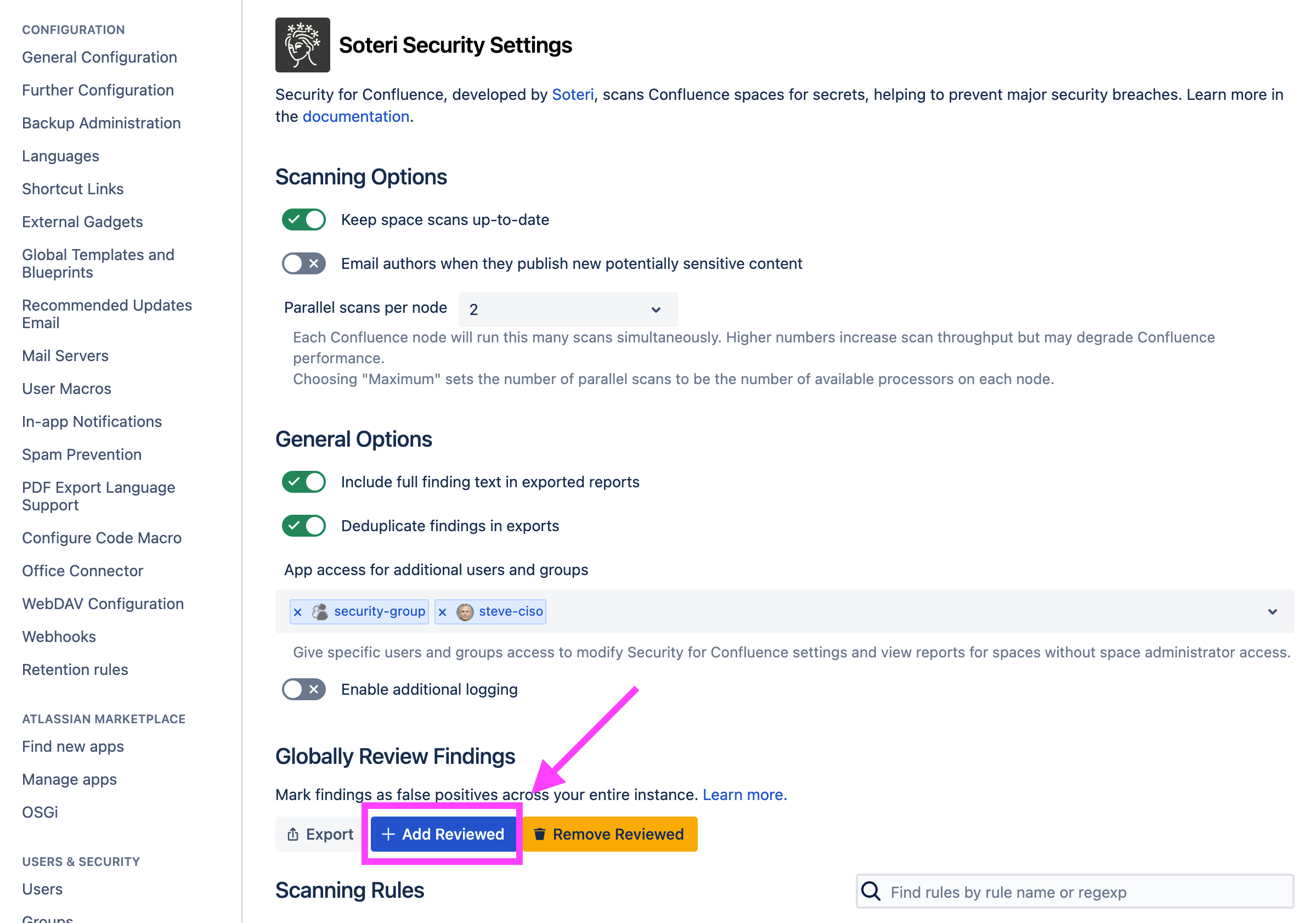Select Backup Administration from sidebar
1316x923 pixels.
pos(101,123)
